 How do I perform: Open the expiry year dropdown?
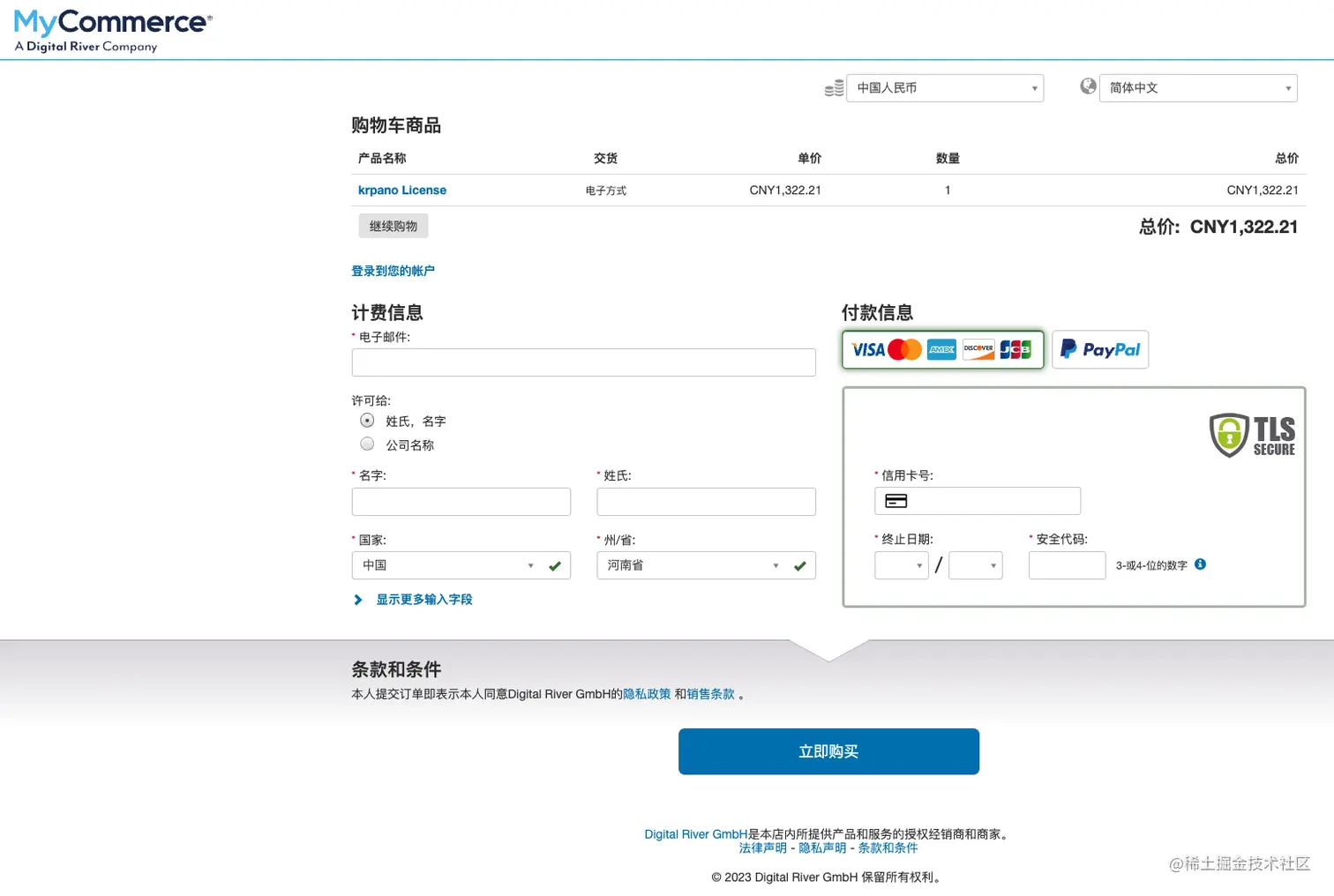[976, 565]
